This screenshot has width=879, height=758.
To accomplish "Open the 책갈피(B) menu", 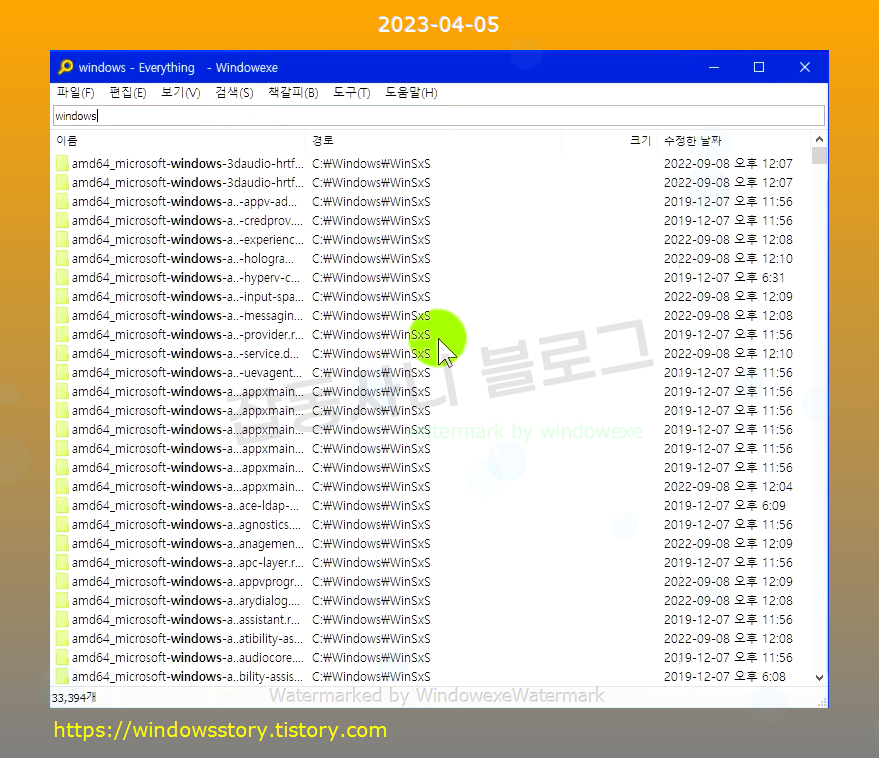I will tap(293, 93).
